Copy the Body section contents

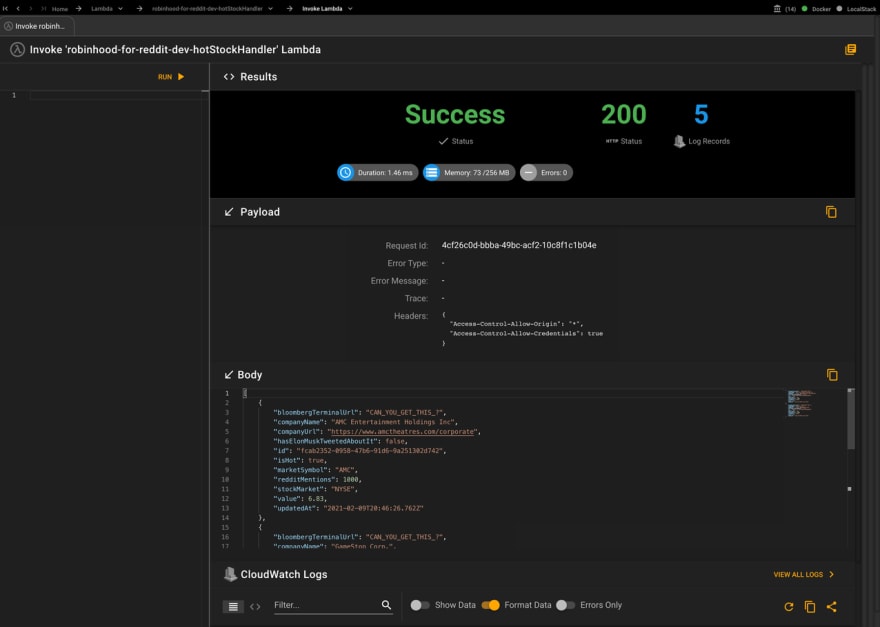pyautogui.click(x=832, y=374)
